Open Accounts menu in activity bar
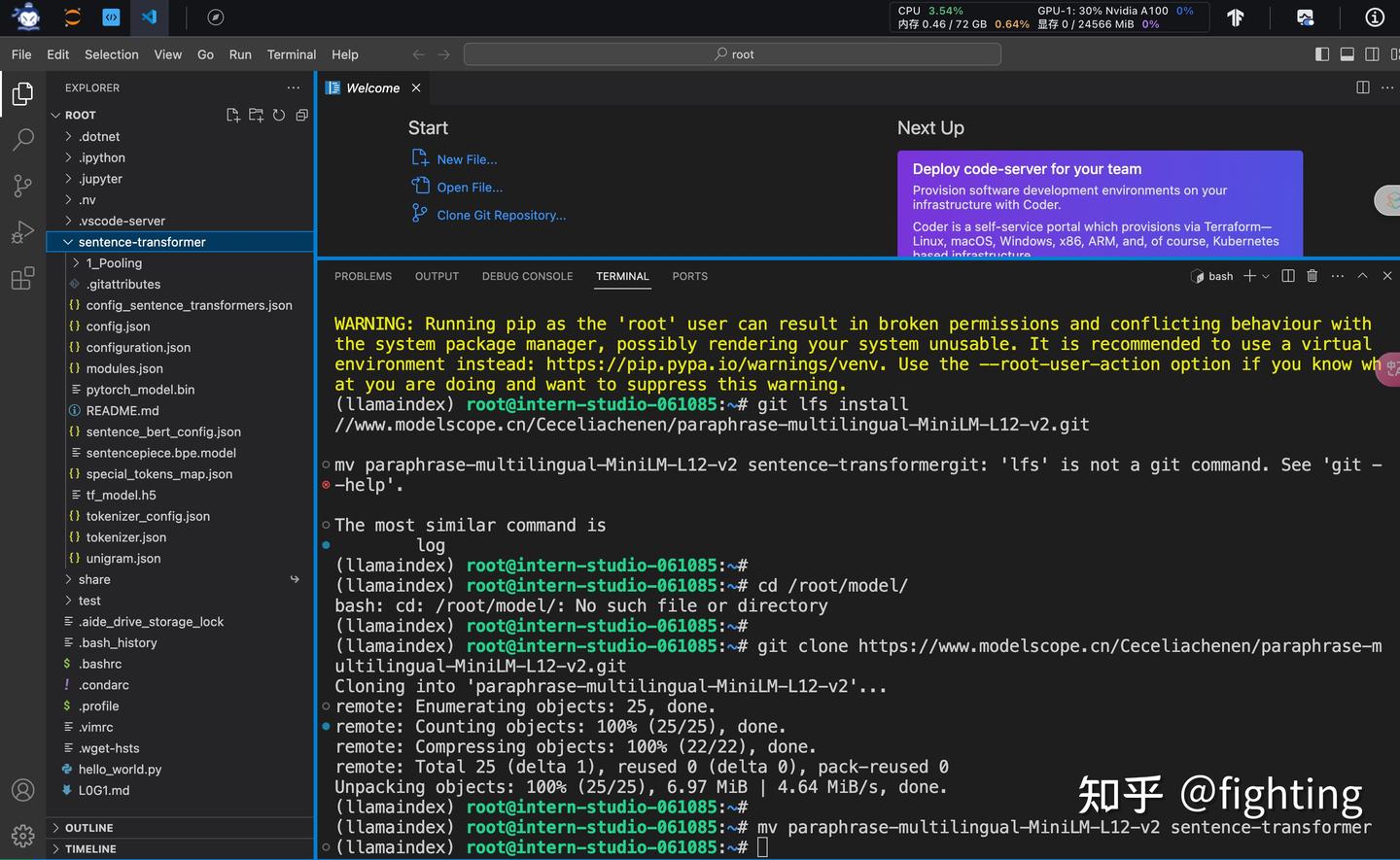The width and height of the screenshot is (1400, 860). click(22, 790)
